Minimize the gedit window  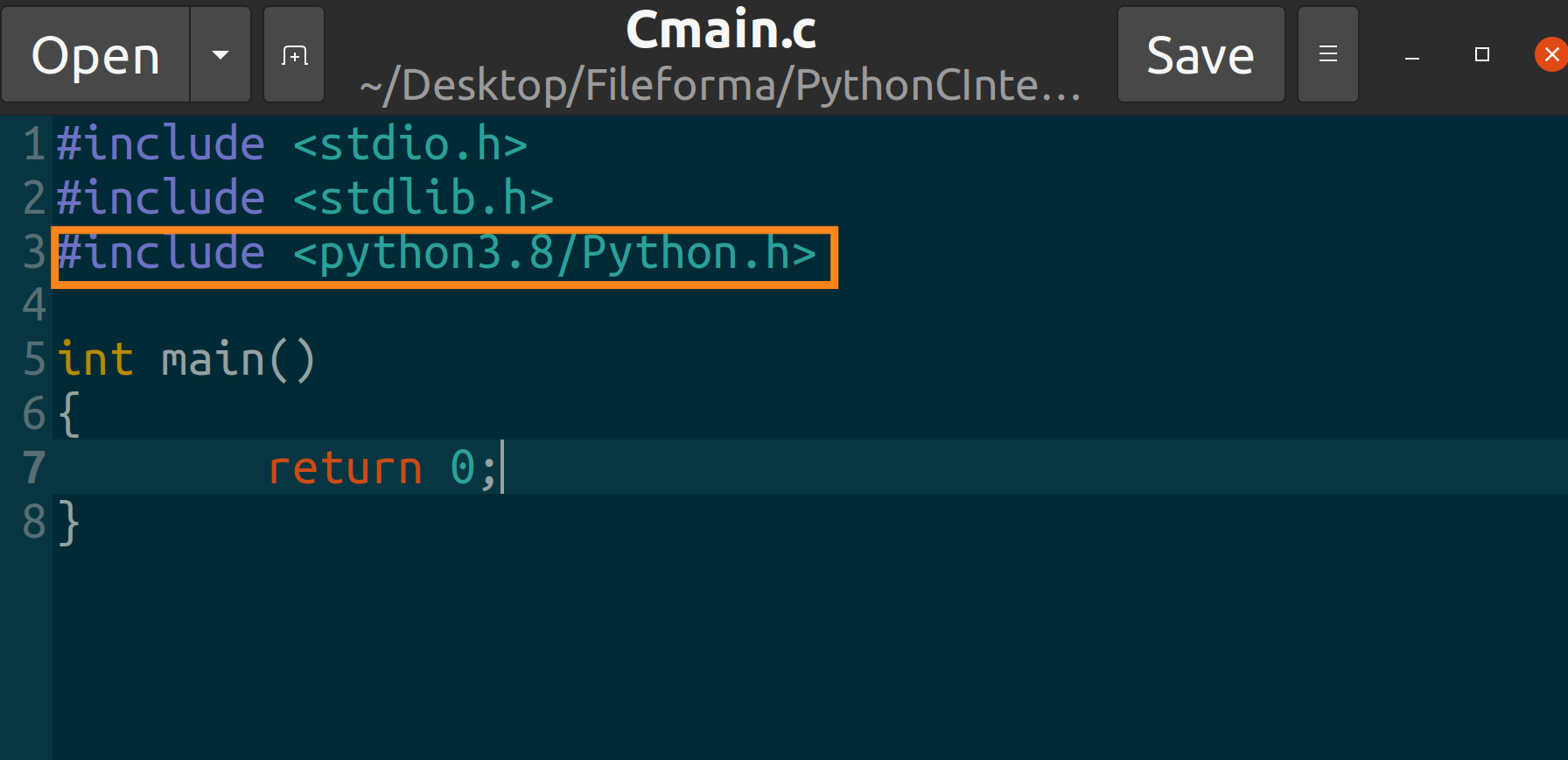(x=1410, y=54)
